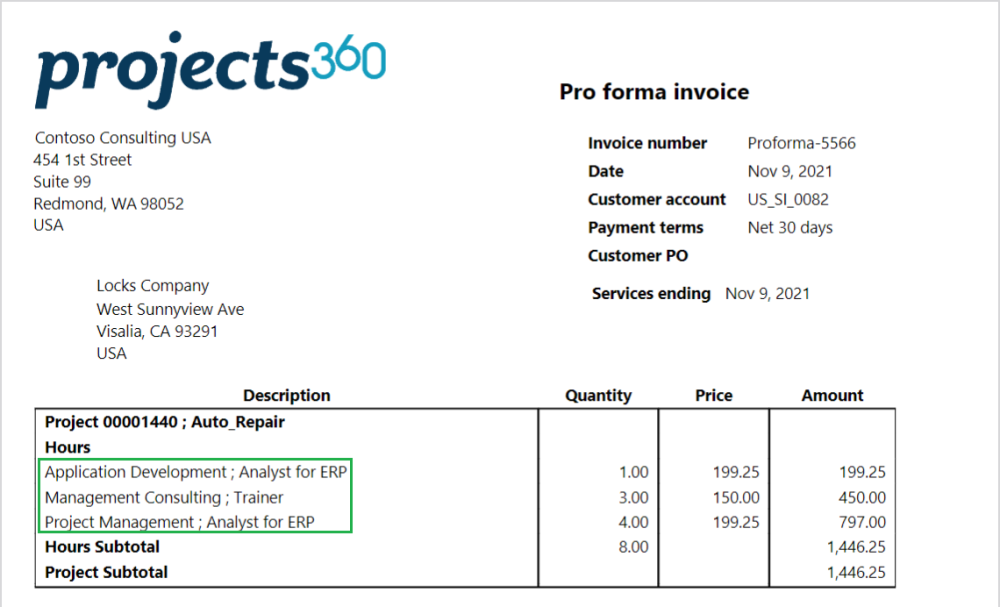Click the Contoso Consulting USA company name
1000x607 pixels.
pyautogui.click(x=123, y=138)
